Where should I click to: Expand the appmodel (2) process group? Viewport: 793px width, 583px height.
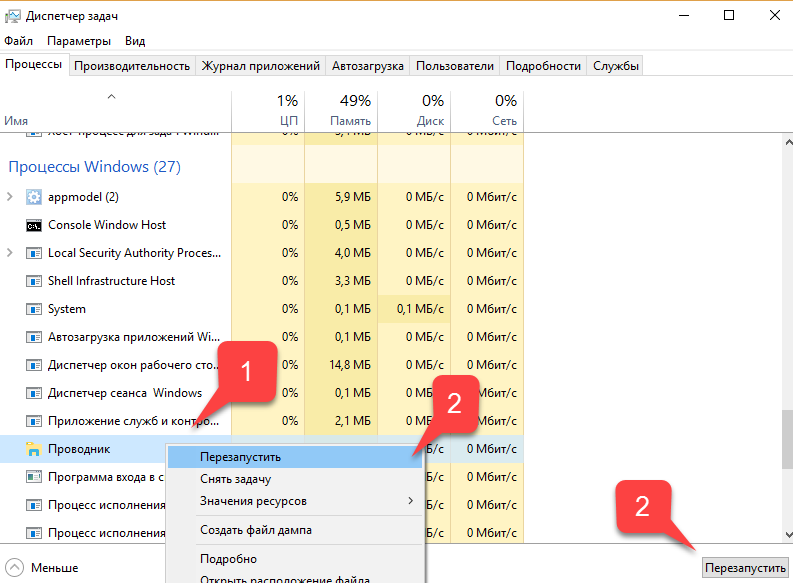tap(10, 197)
